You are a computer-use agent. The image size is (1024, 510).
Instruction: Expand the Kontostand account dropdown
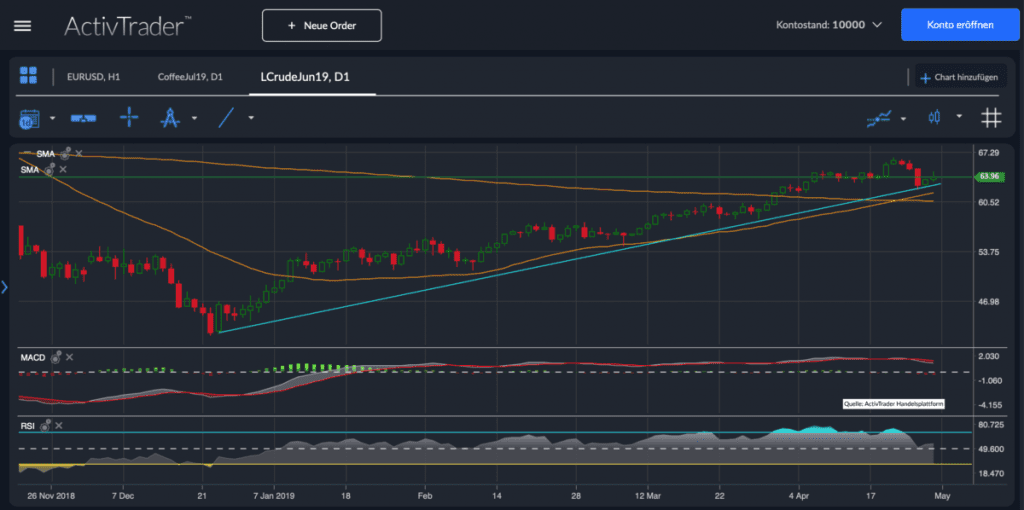coord(877,25)
